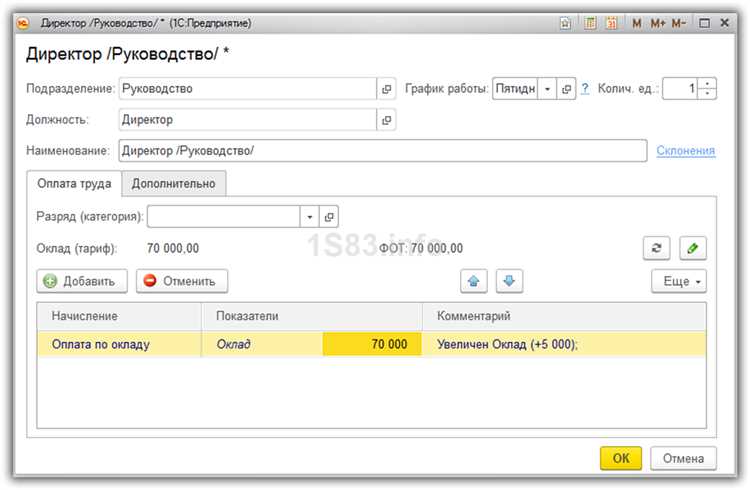Click the Комментарий column header
Screen dimensions: 750x490
pyautogui.click(x=564, y=316)
